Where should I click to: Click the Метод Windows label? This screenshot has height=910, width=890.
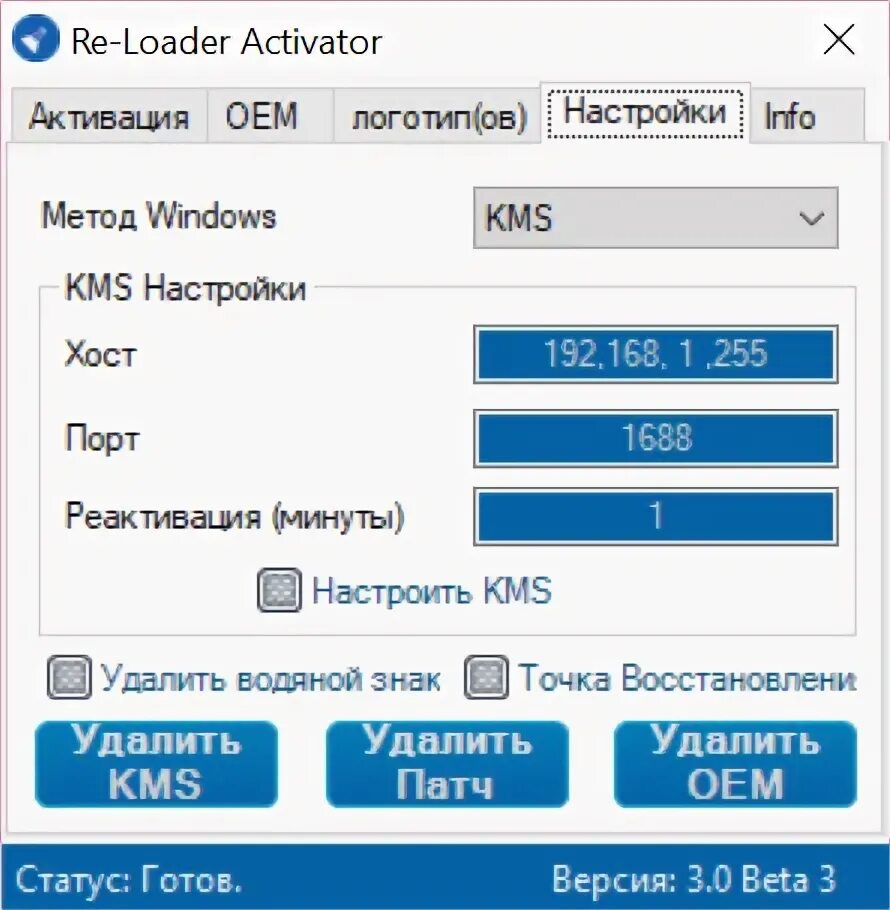pyautogui.click(x=158, y=216)
